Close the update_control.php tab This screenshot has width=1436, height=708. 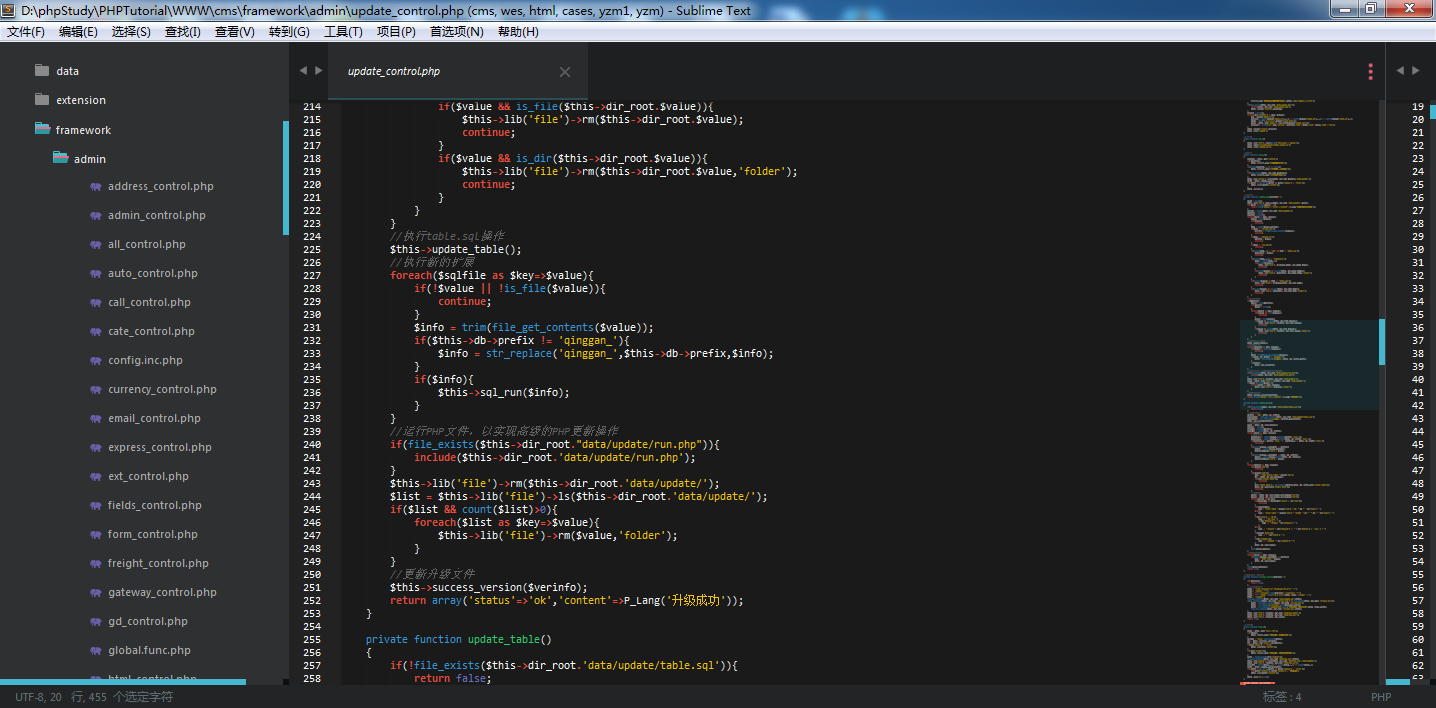pyautogui.click(x=565, y=72)
